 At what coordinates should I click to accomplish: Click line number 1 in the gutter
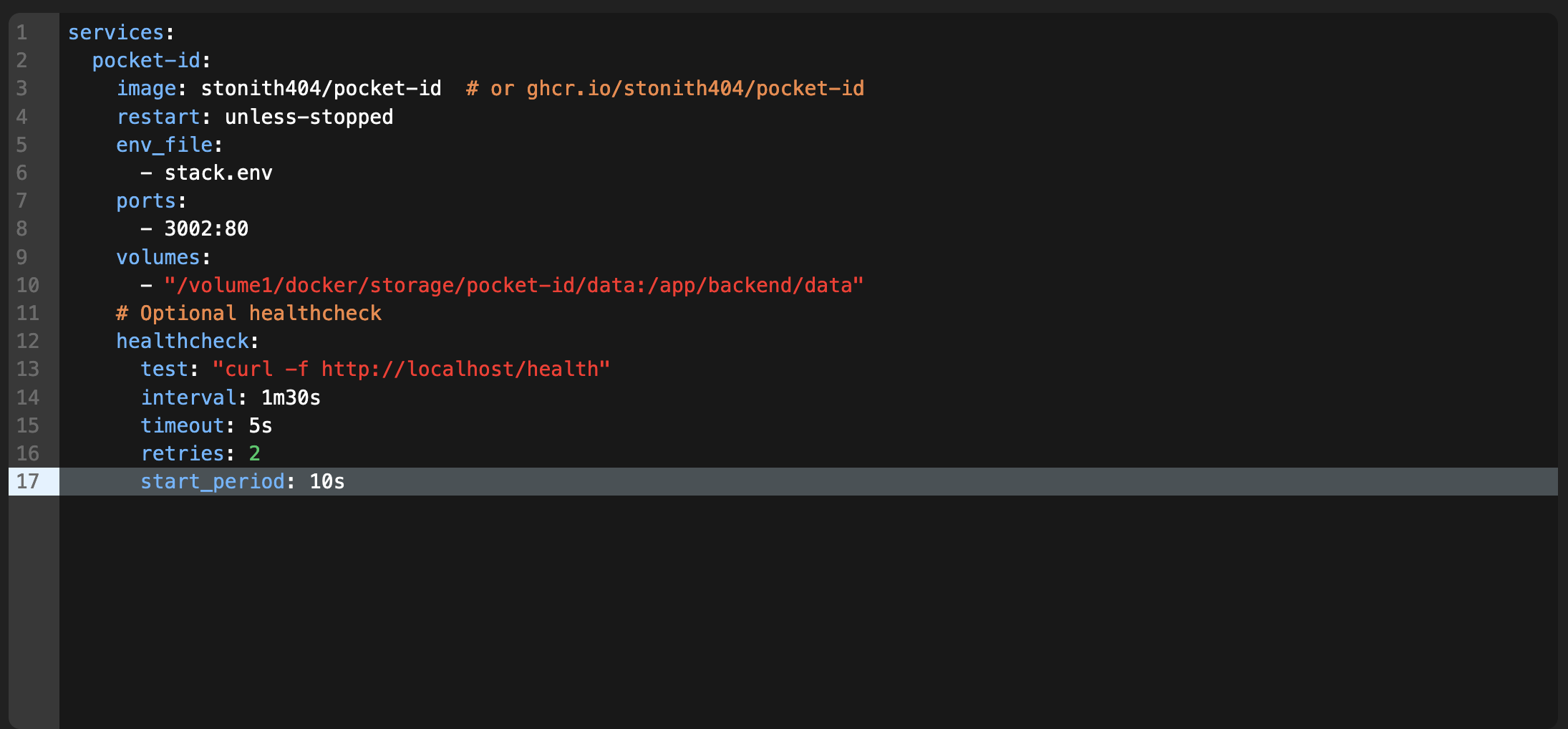tap(22, 32)
